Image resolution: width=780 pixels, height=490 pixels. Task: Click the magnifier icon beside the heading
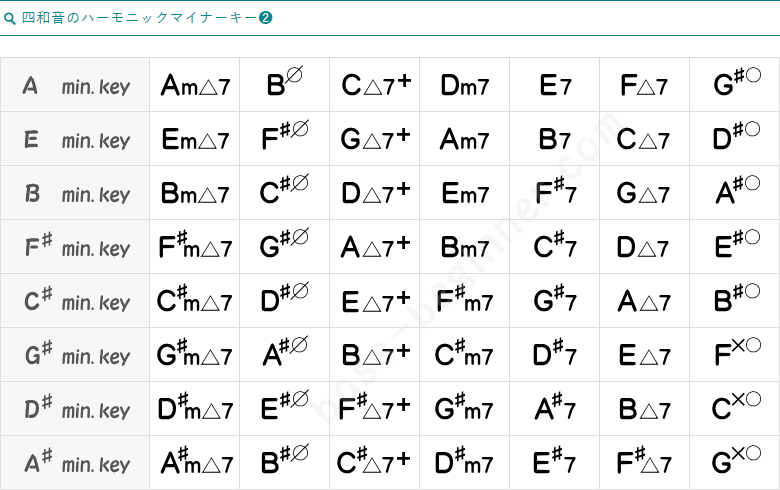pyautogui.click(x=10, y=18)
